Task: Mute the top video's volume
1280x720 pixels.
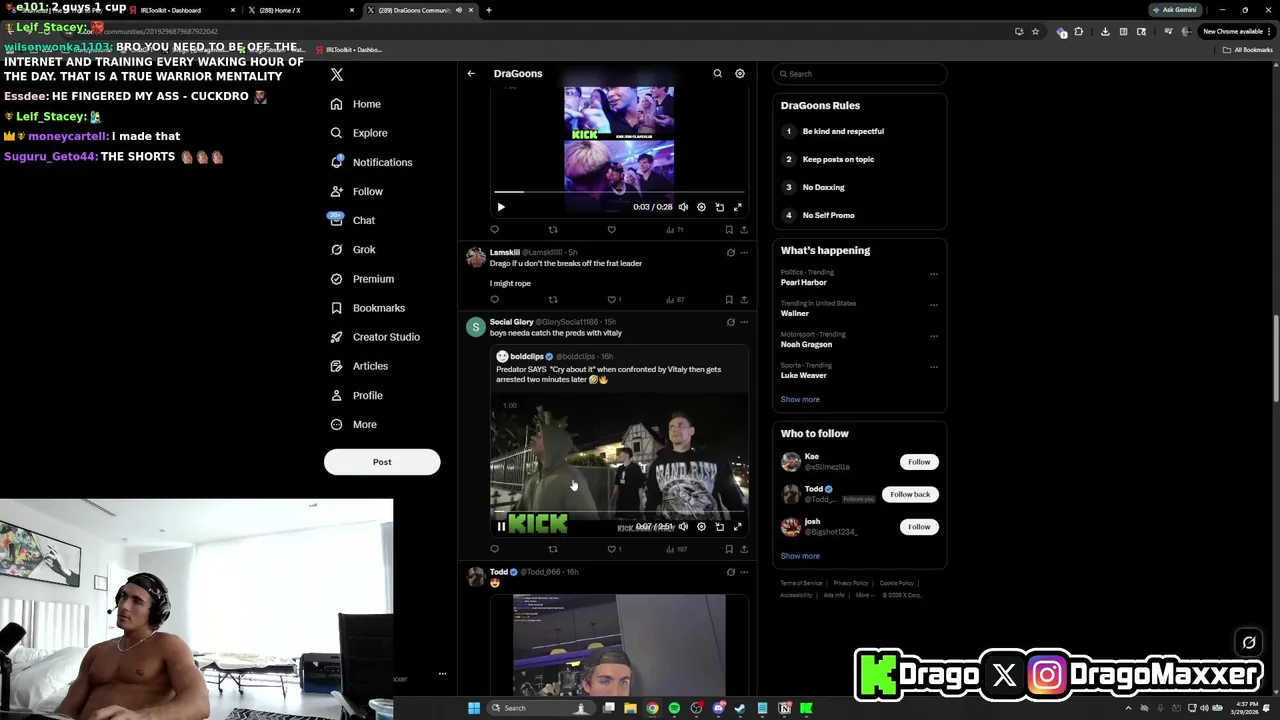Action: [x=683, y=207]
